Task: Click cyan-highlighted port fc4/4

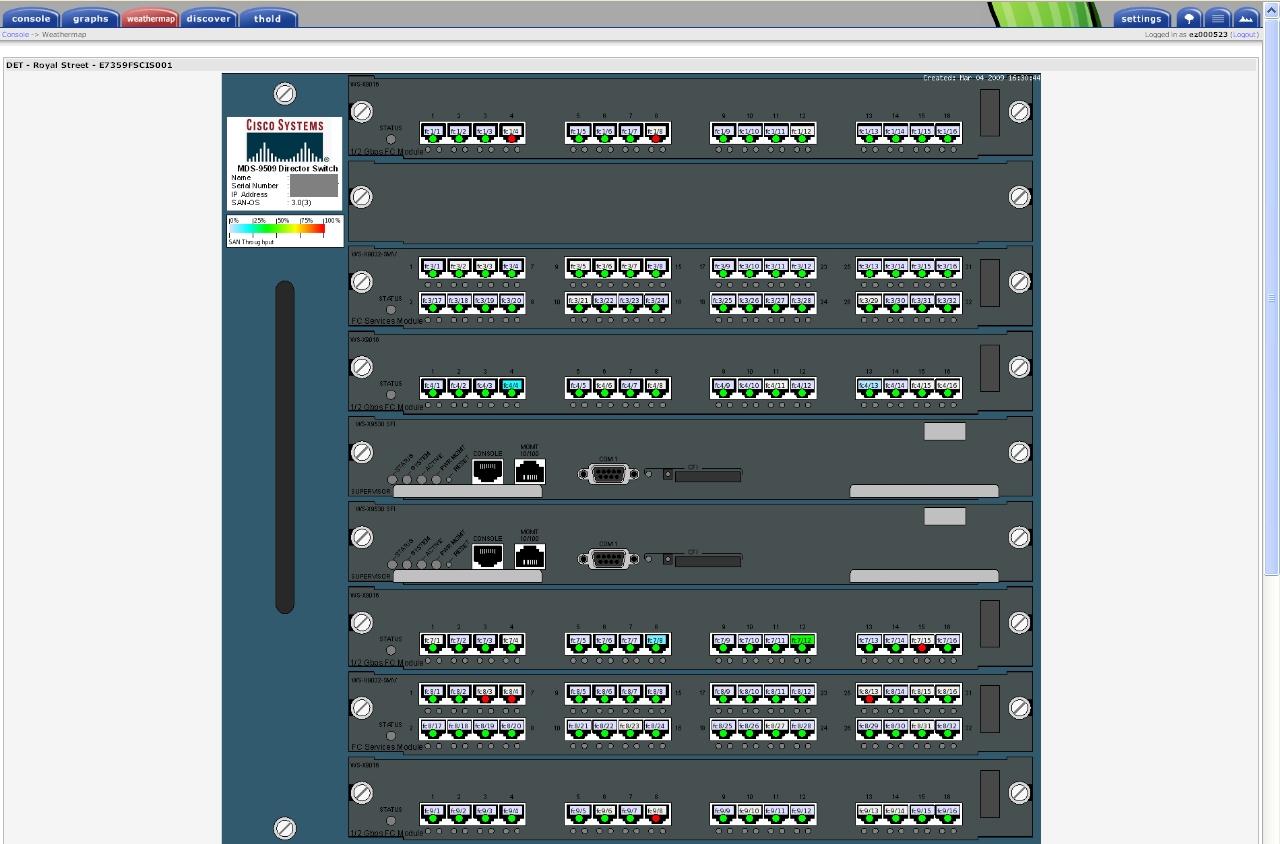Action: click(x=511, y=387)
